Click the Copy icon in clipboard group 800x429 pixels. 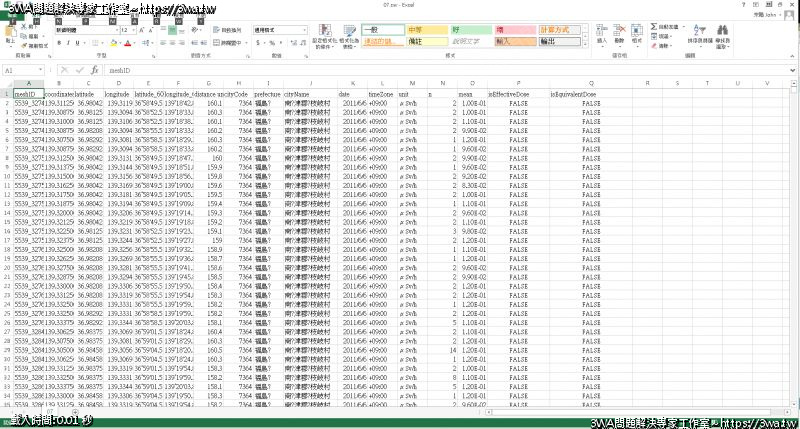(x=24, y=36)
